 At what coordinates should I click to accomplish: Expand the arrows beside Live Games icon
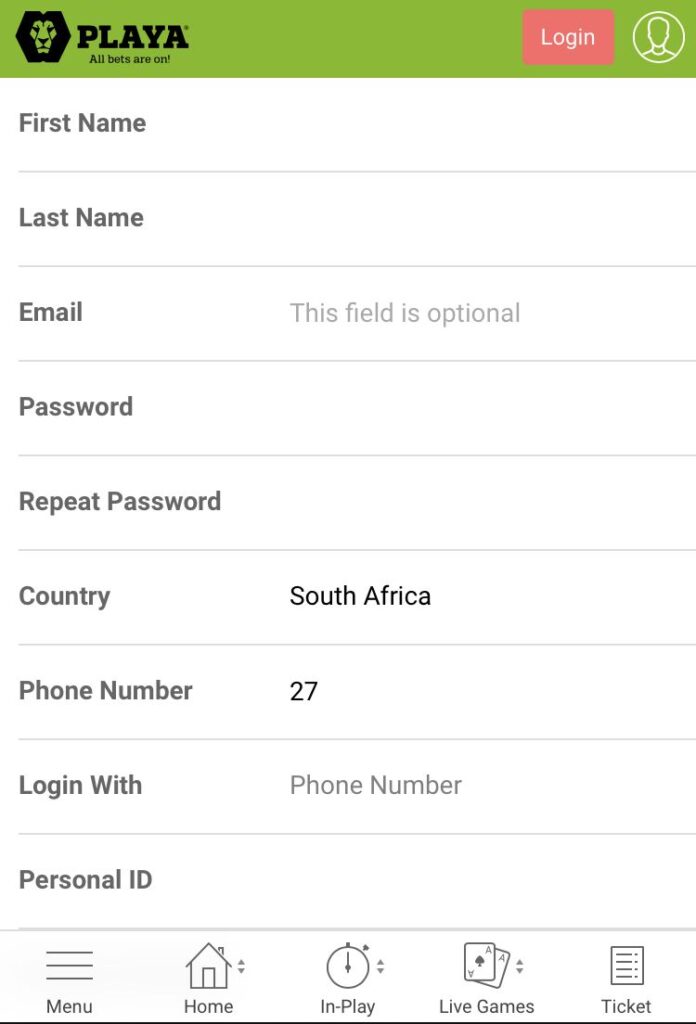pyautogui.click(x=520, y=966)
